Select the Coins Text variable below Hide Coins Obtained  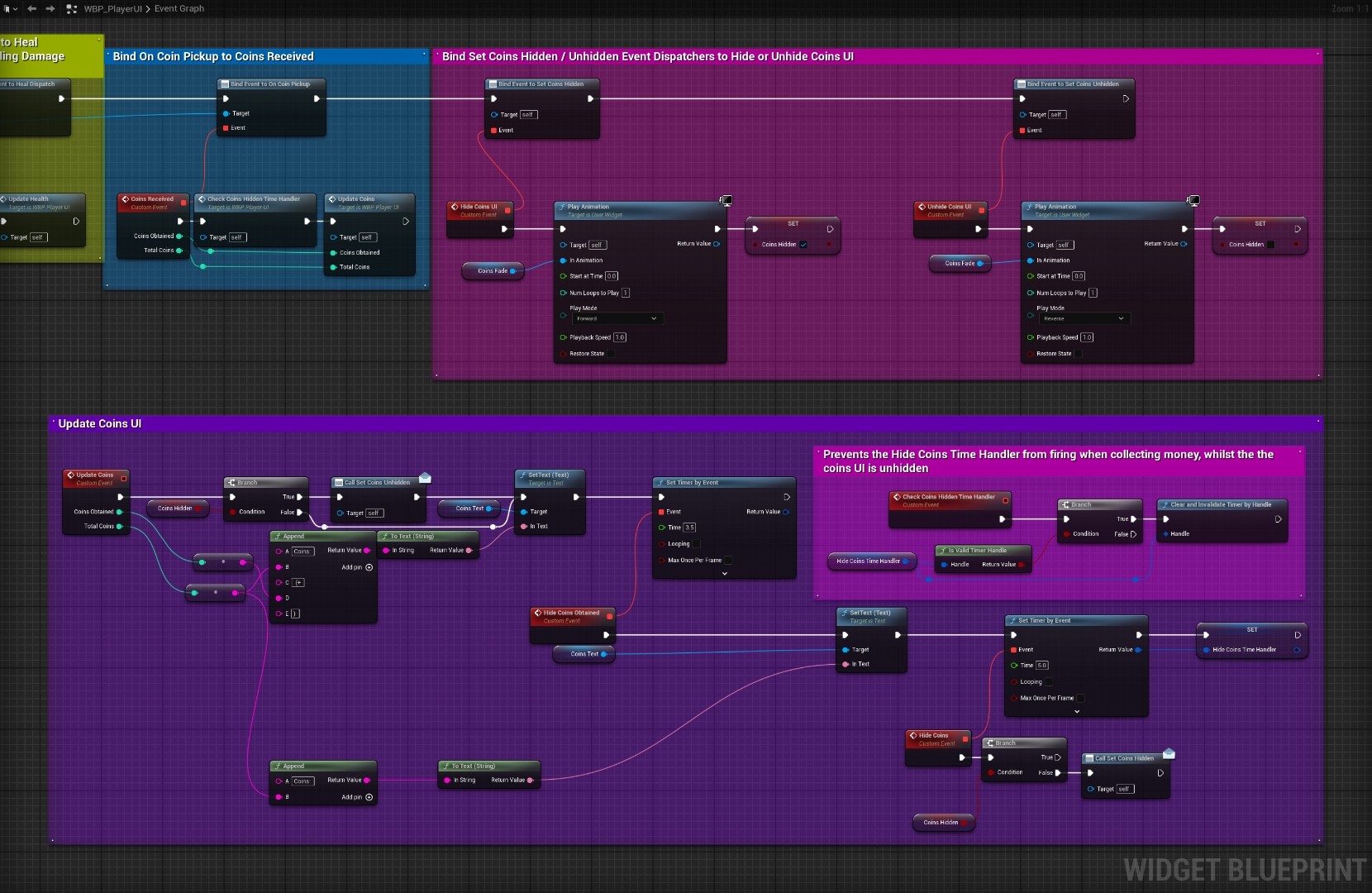[584, 653]
